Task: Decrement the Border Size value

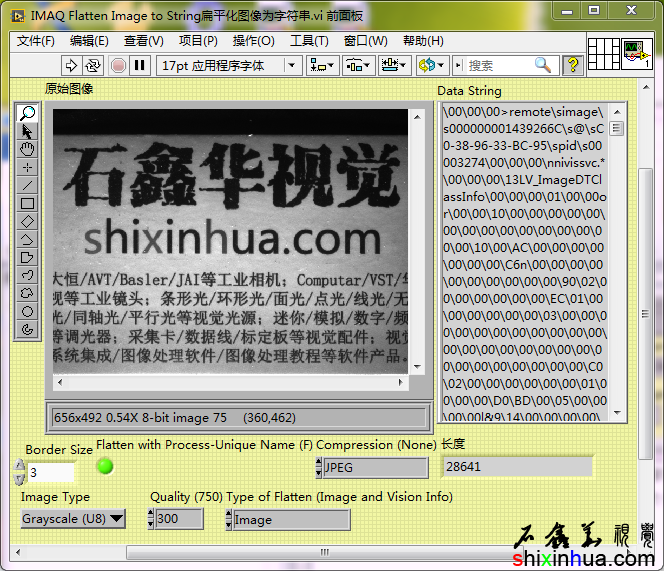Action: click(x=19, y=479)
